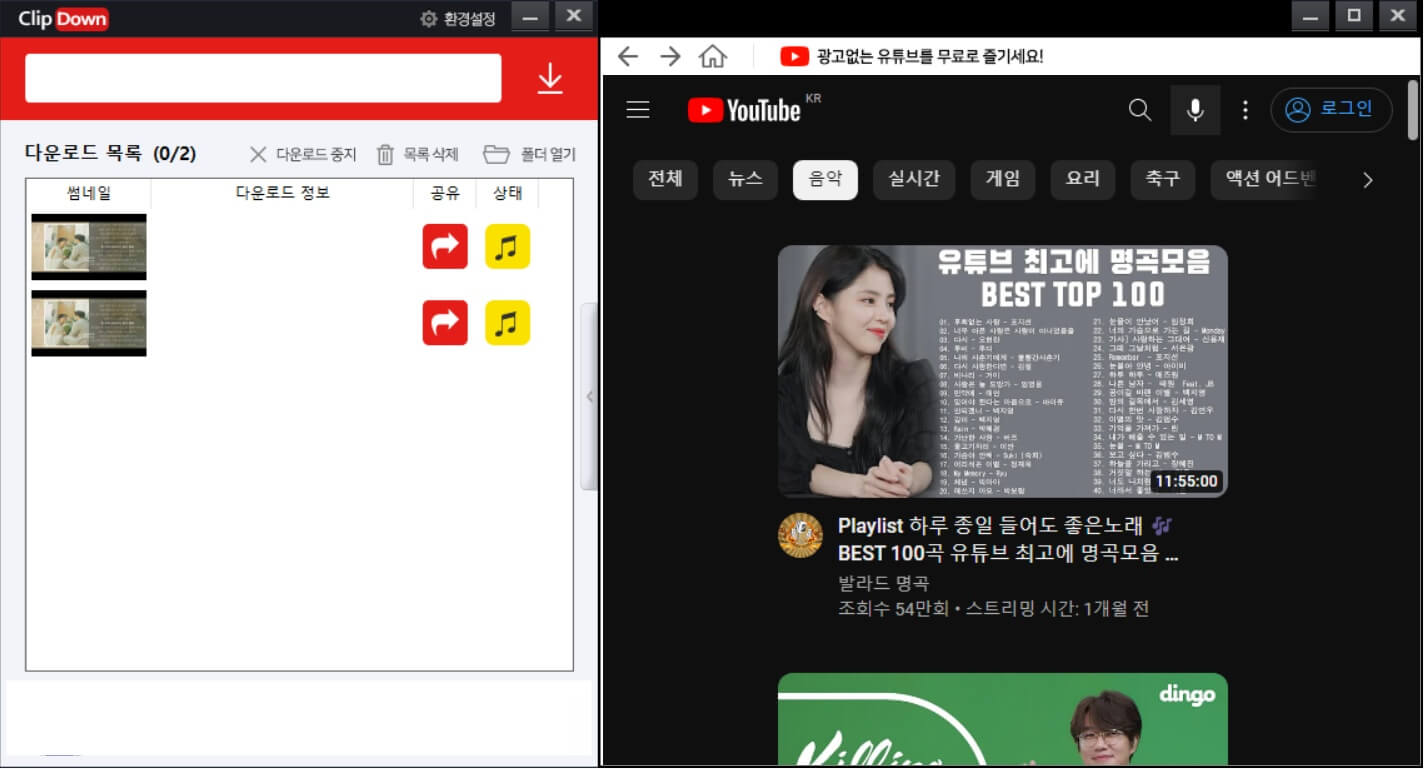Go back in the browser panel
The height and width of the screenshot is (769, 1424).
tap(627, 56)
